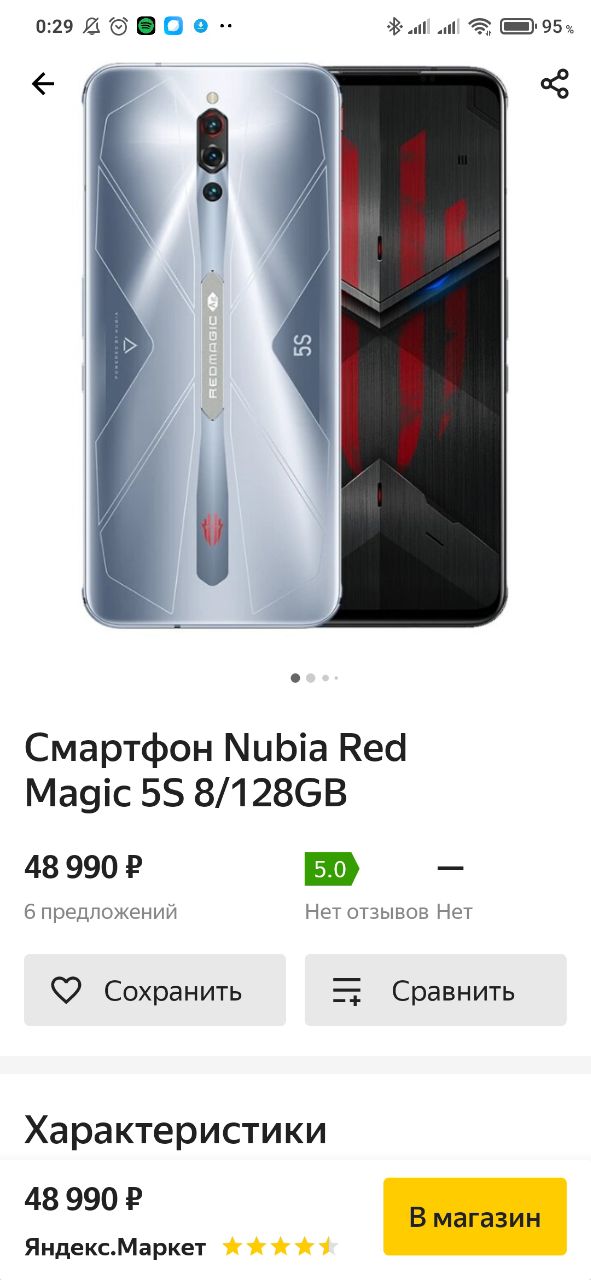The width and height of the screenshot is (591, 1280).
Task: Tap the Nubia Red Magic phone image
Action: pos(295,346)
